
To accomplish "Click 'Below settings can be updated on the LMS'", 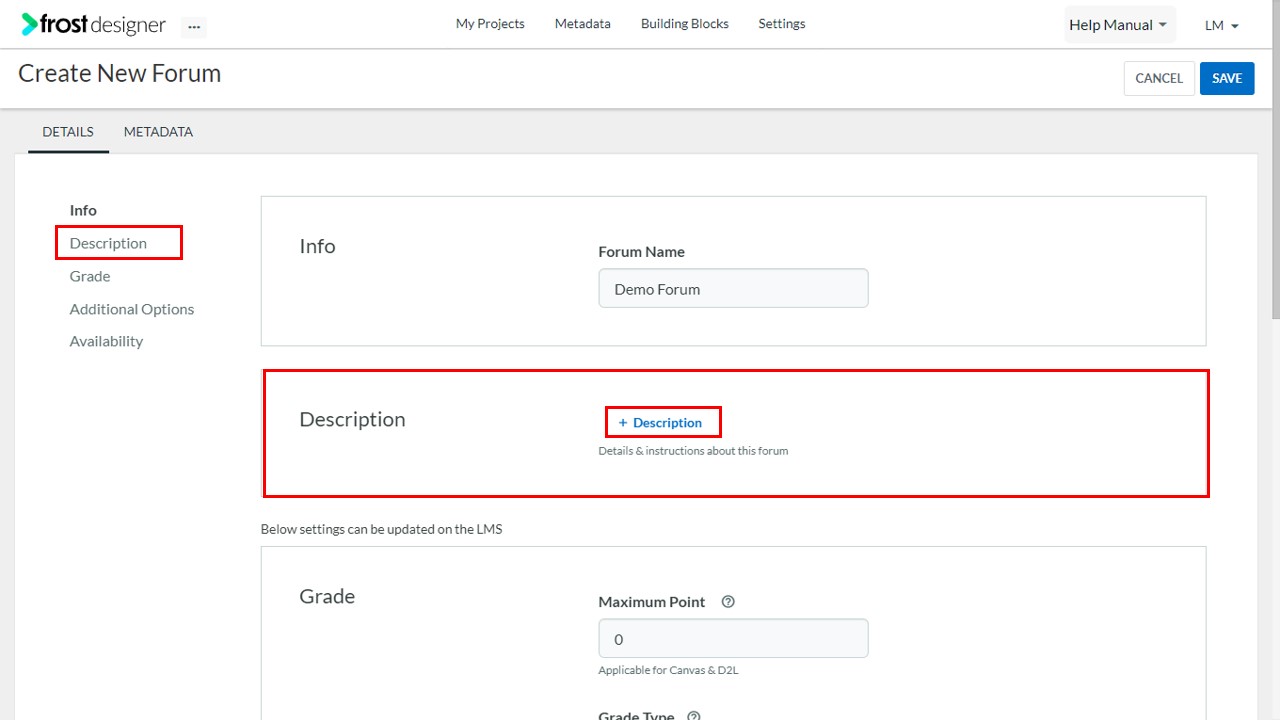I will [381, 529].
